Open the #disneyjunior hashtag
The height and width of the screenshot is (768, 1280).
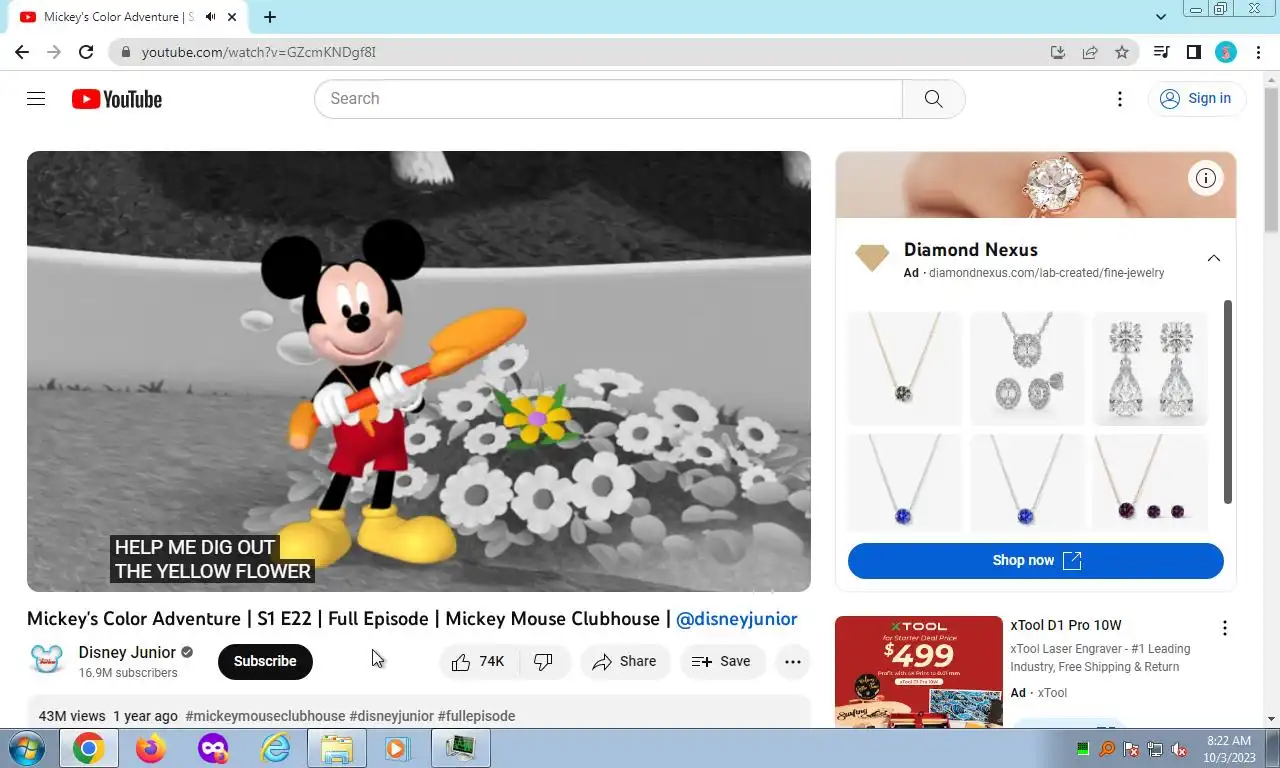[x=391, y=716]
